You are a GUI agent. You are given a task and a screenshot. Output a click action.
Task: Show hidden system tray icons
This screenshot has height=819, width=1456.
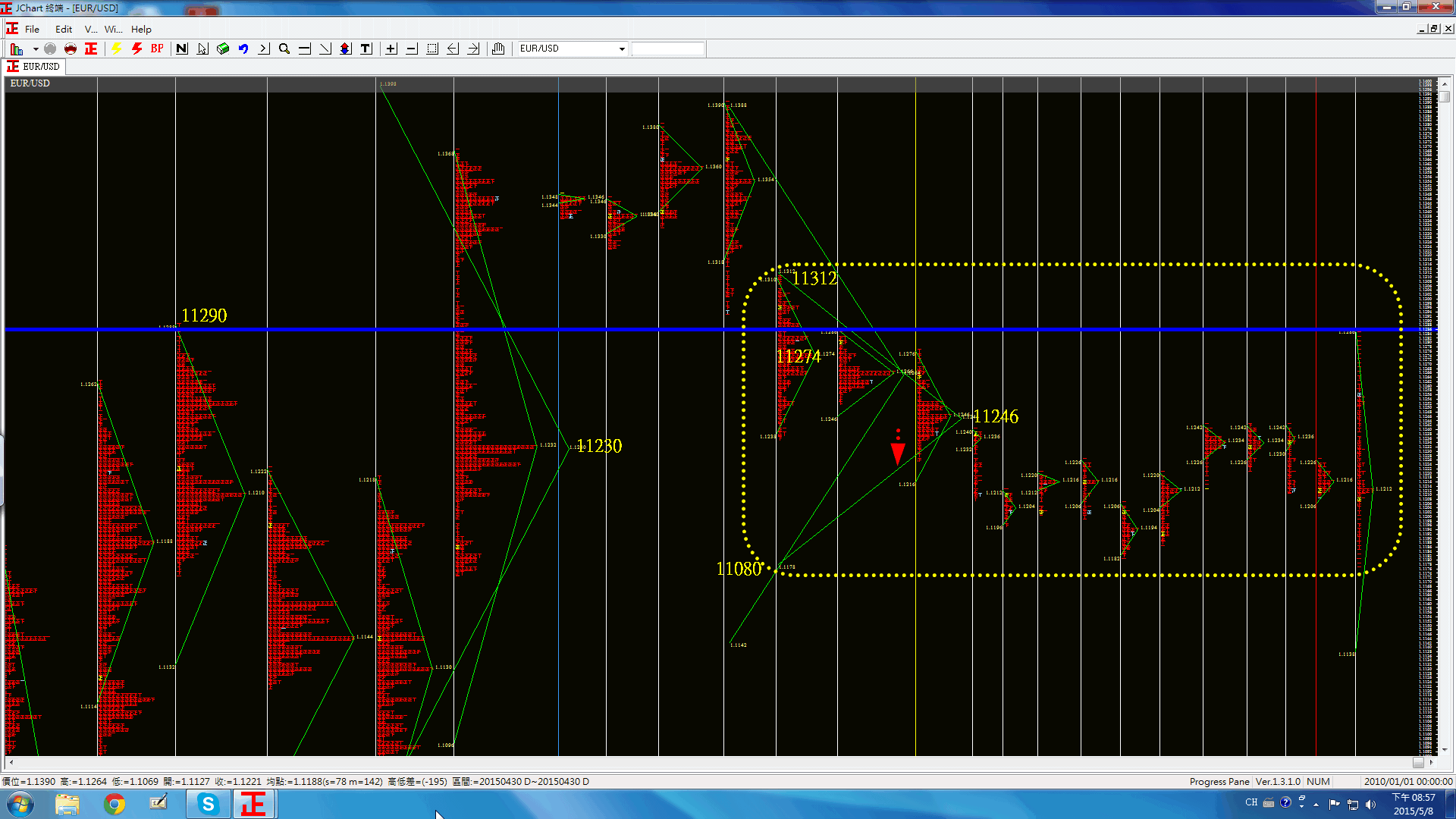click(1316, 805)
